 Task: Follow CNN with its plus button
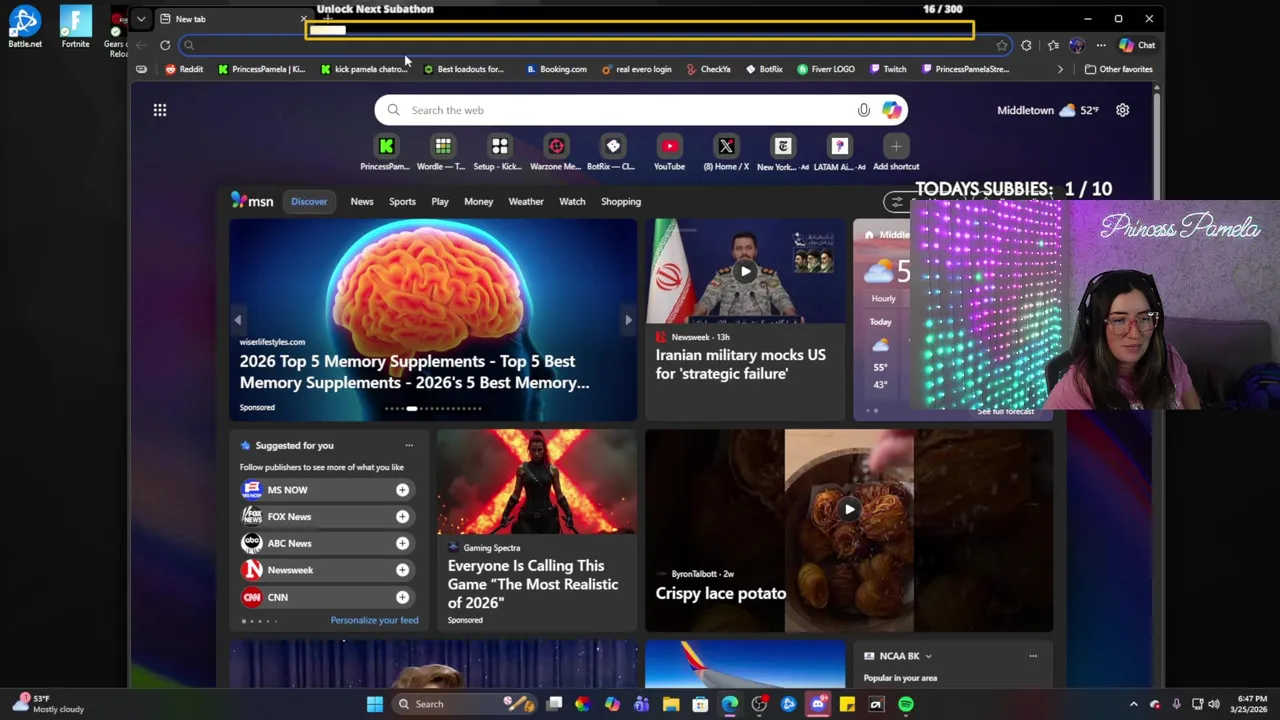pos(402,597)
